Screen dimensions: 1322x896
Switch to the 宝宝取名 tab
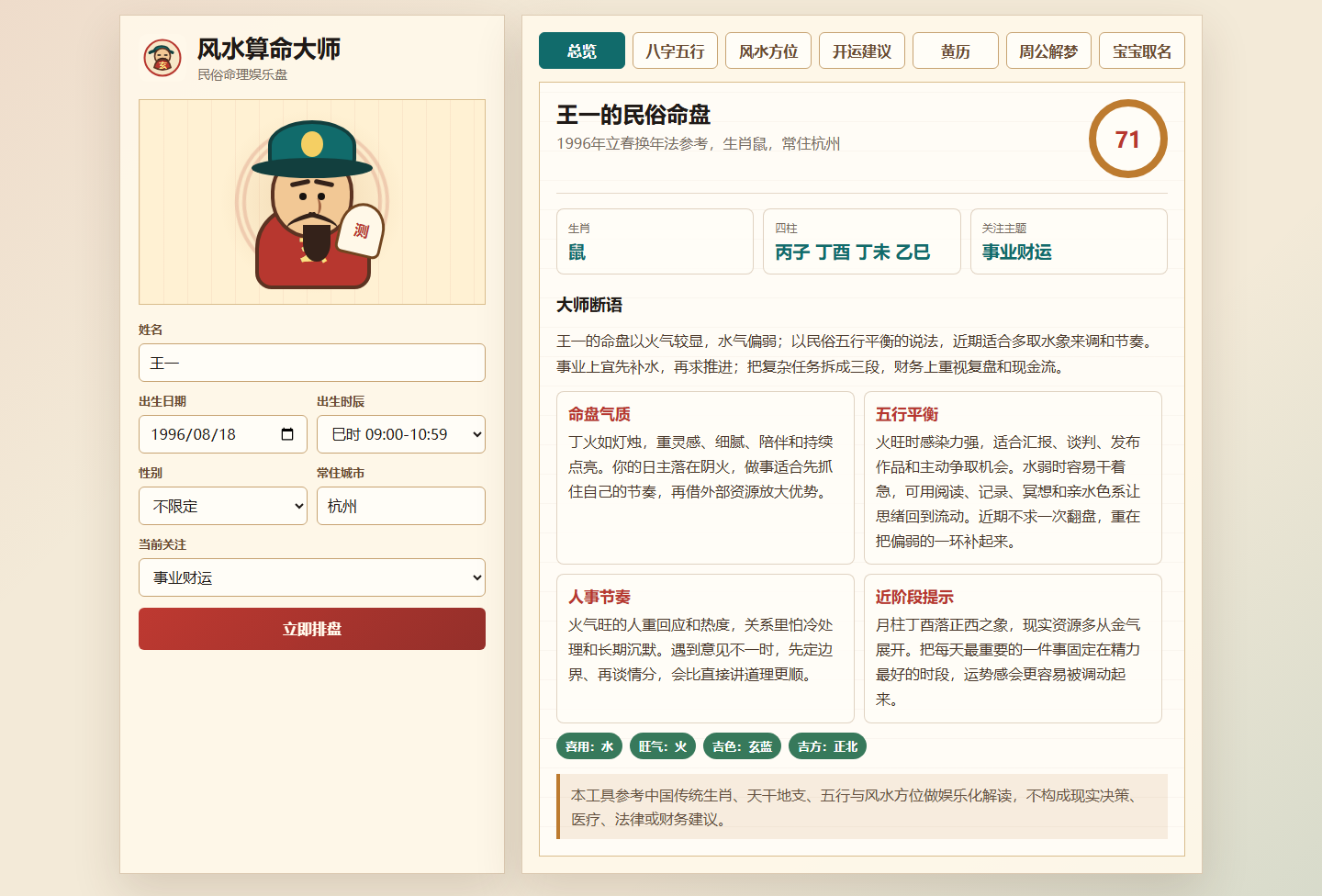point(1142,50)
